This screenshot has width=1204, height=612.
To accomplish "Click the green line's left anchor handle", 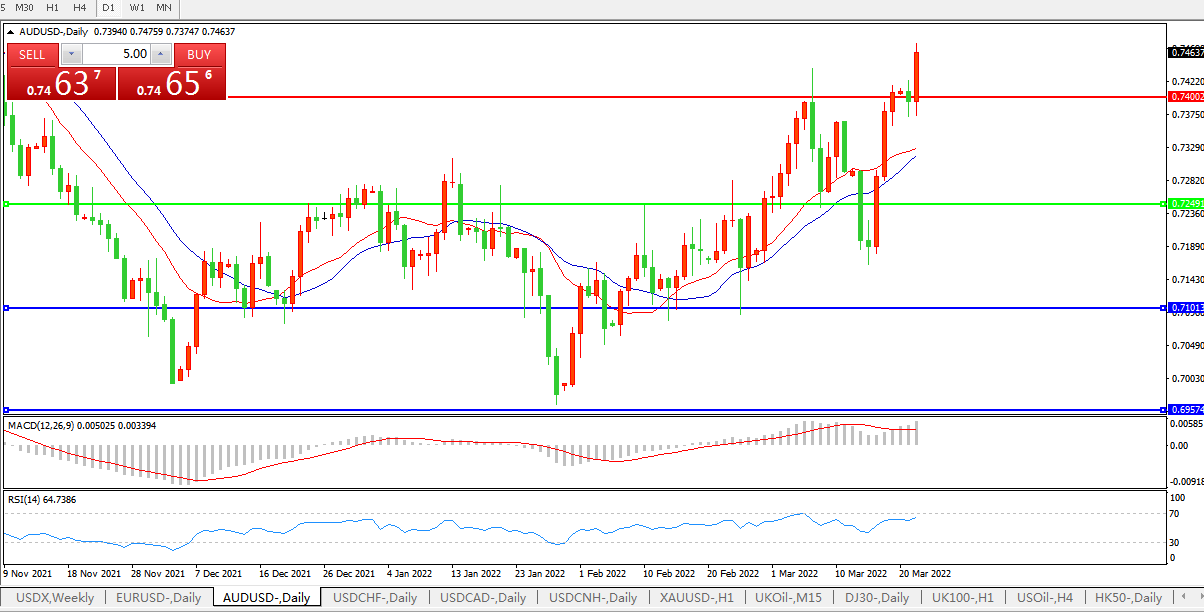I will [6, 204].
